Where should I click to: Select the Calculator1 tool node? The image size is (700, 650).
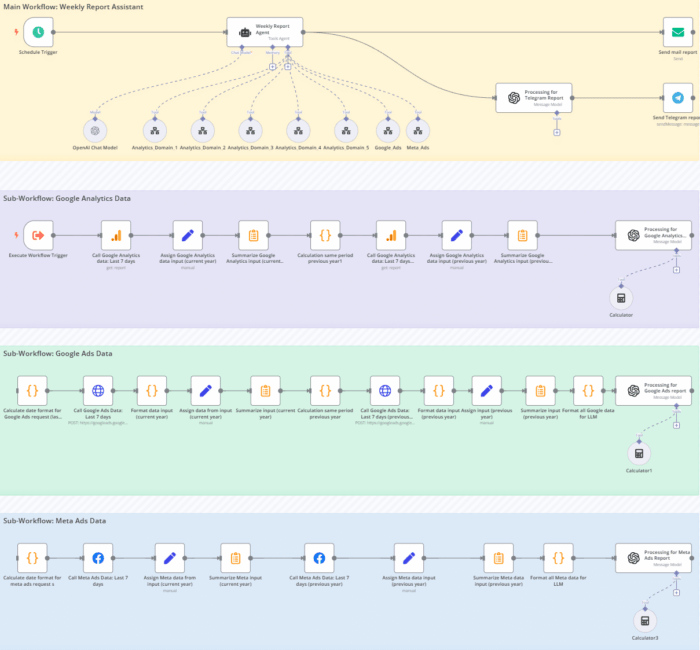(639, 454)
